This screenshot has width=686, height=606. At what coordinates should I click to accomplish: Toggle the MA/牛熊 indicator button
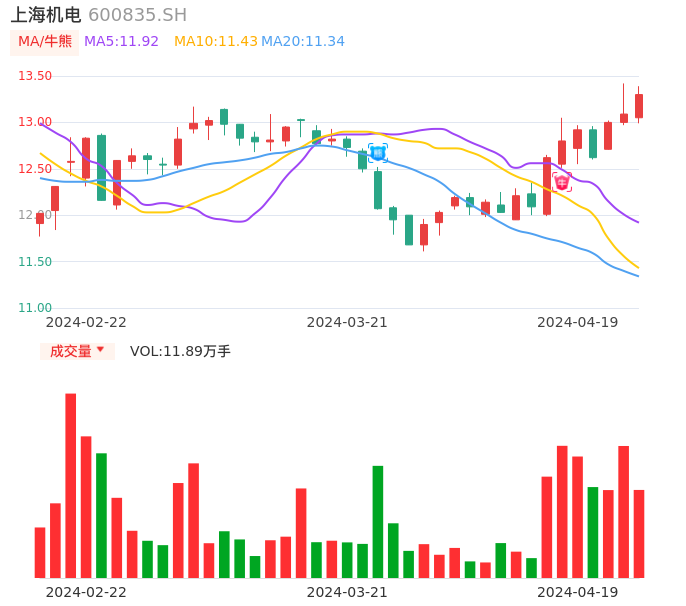click(x=45, y=42)
